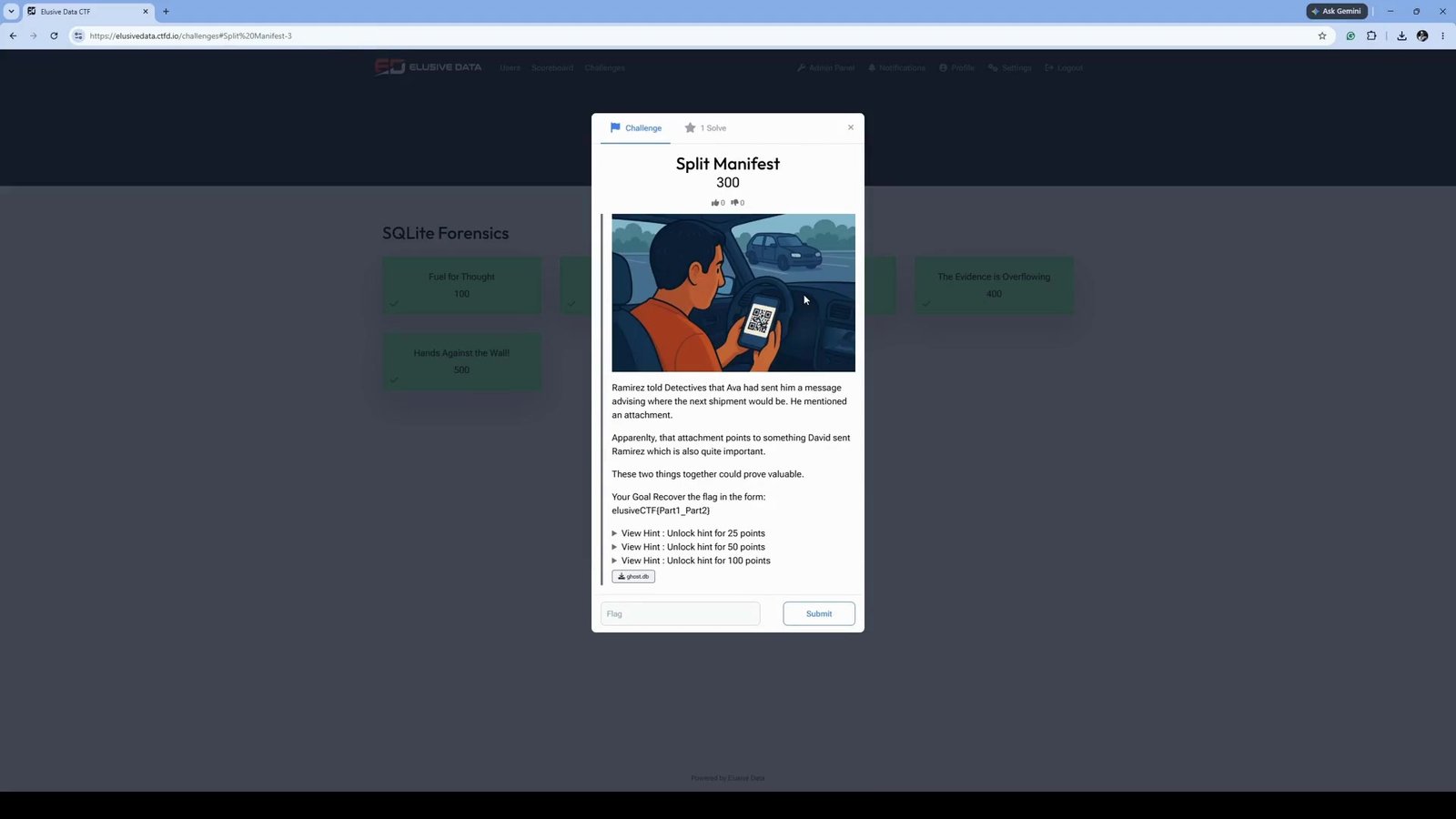Open the Settings nav link
Viewport: 1456px width, 819px height.
(x=1010, y=68)
